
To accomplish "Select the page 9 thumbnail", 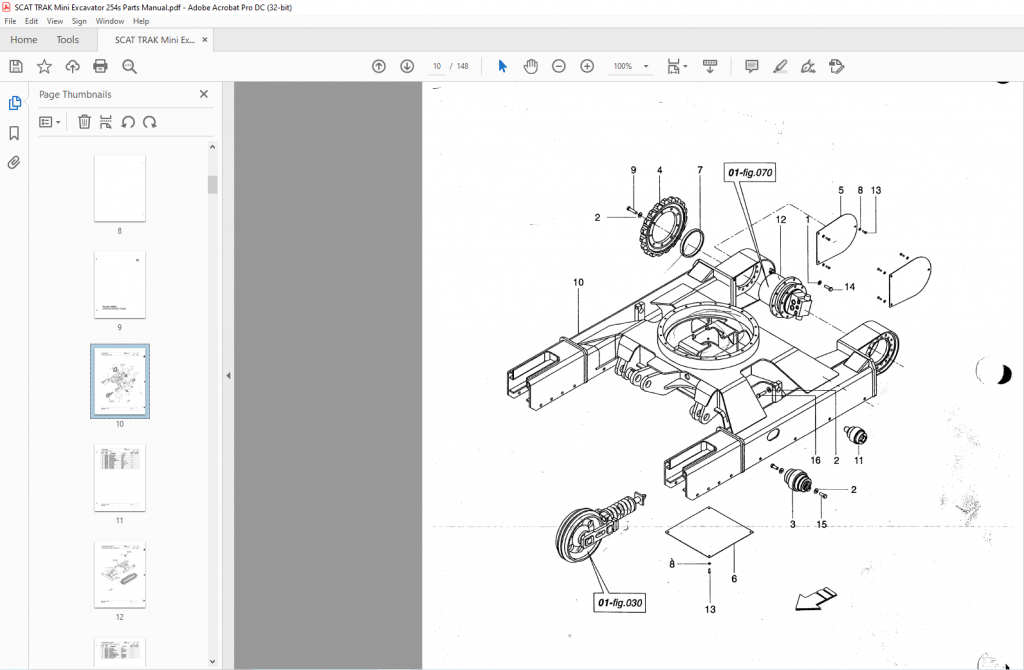I will coord(120,285).
